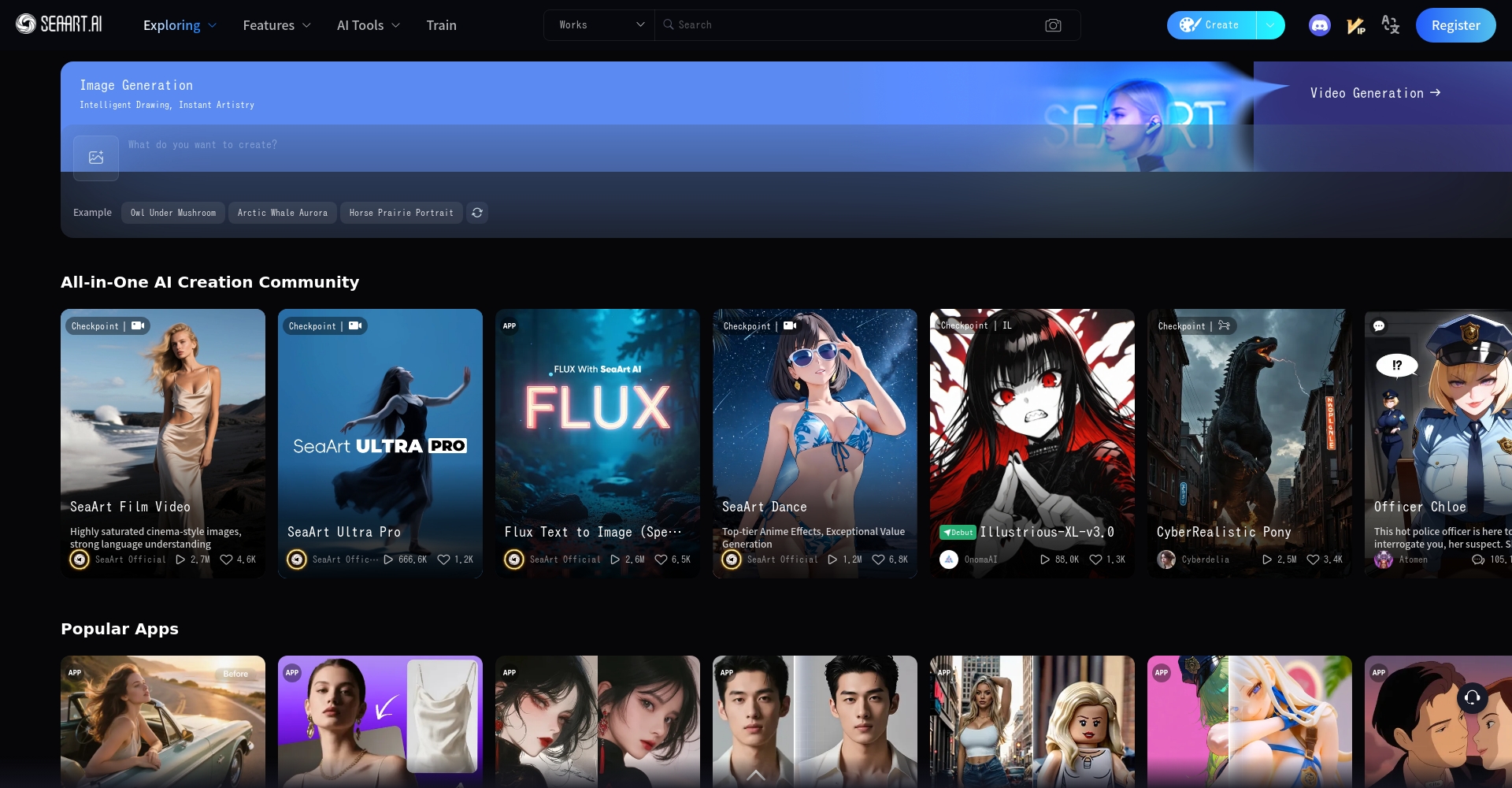Open the purple dress try-on app thumbnail
The width and height of the screenshot is (1512, 788).
pos(380,722)
